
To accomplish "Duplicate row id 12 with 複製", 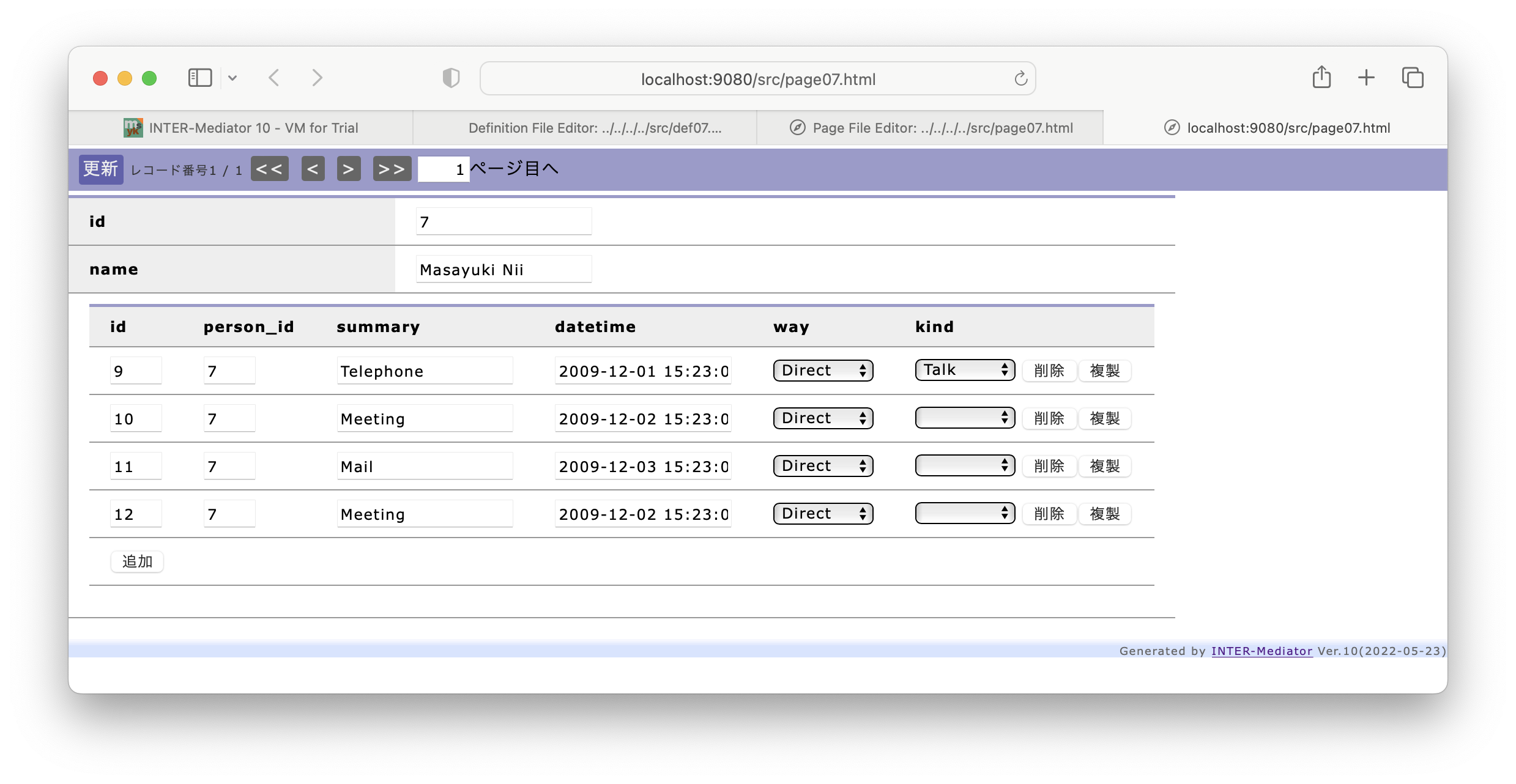I will (x=1105, y=514).
